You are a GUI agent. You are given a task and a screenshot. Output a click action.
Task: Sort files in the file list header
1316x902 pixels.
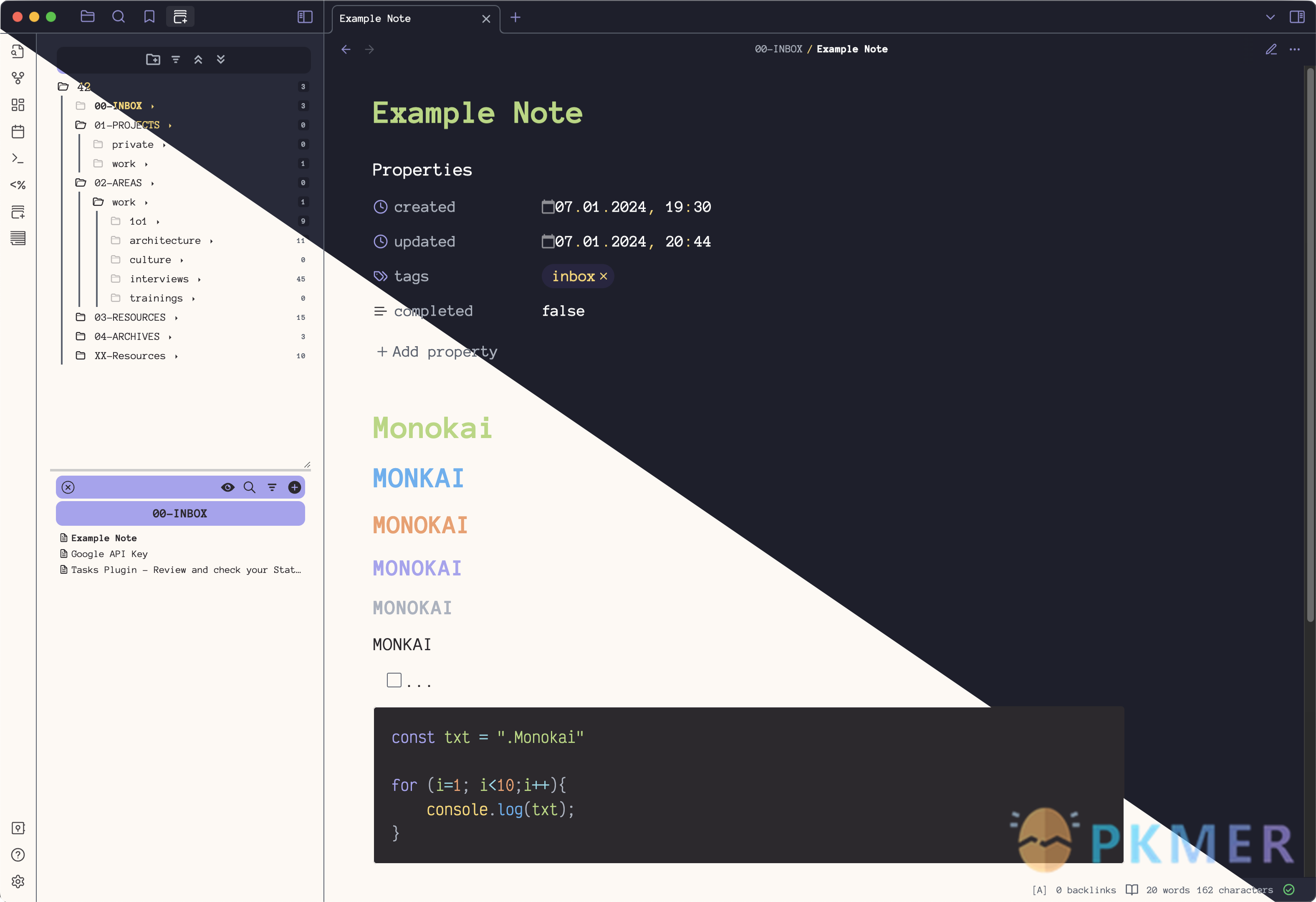click(273, 487)
